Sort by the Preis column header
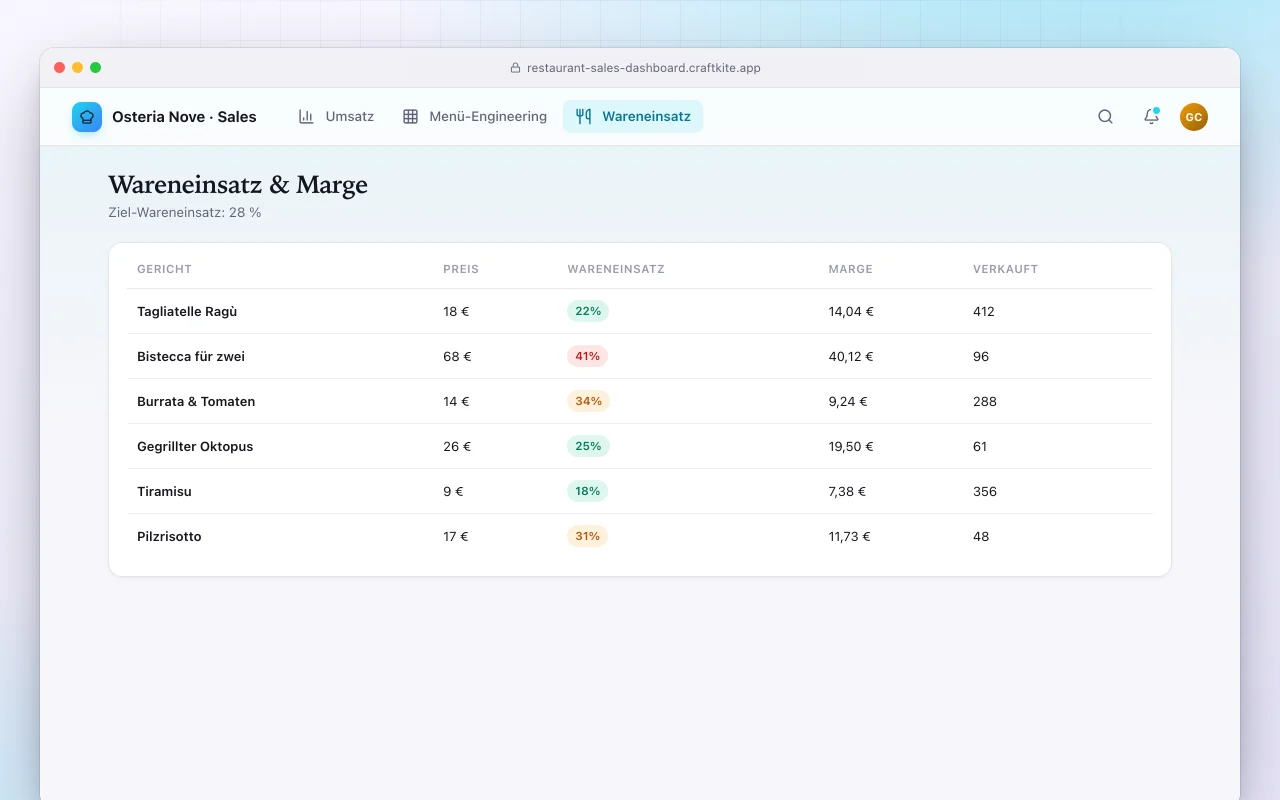1280x800 pixels. [461, 269]
